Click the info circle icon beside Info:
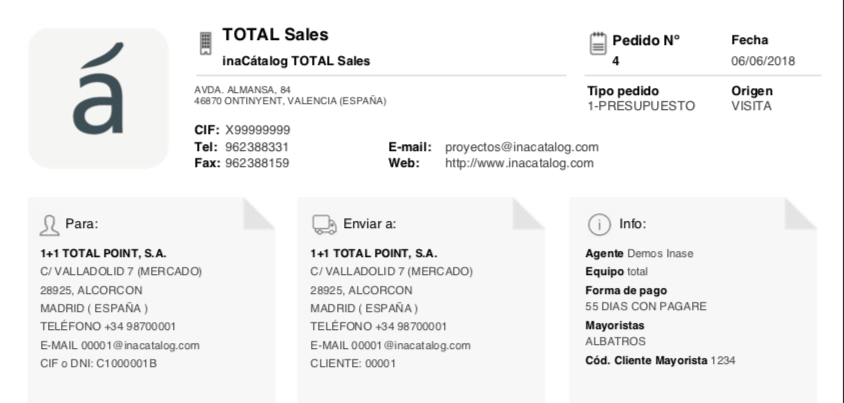The width and height of the screenshot is (844, 403). point(599,224)
